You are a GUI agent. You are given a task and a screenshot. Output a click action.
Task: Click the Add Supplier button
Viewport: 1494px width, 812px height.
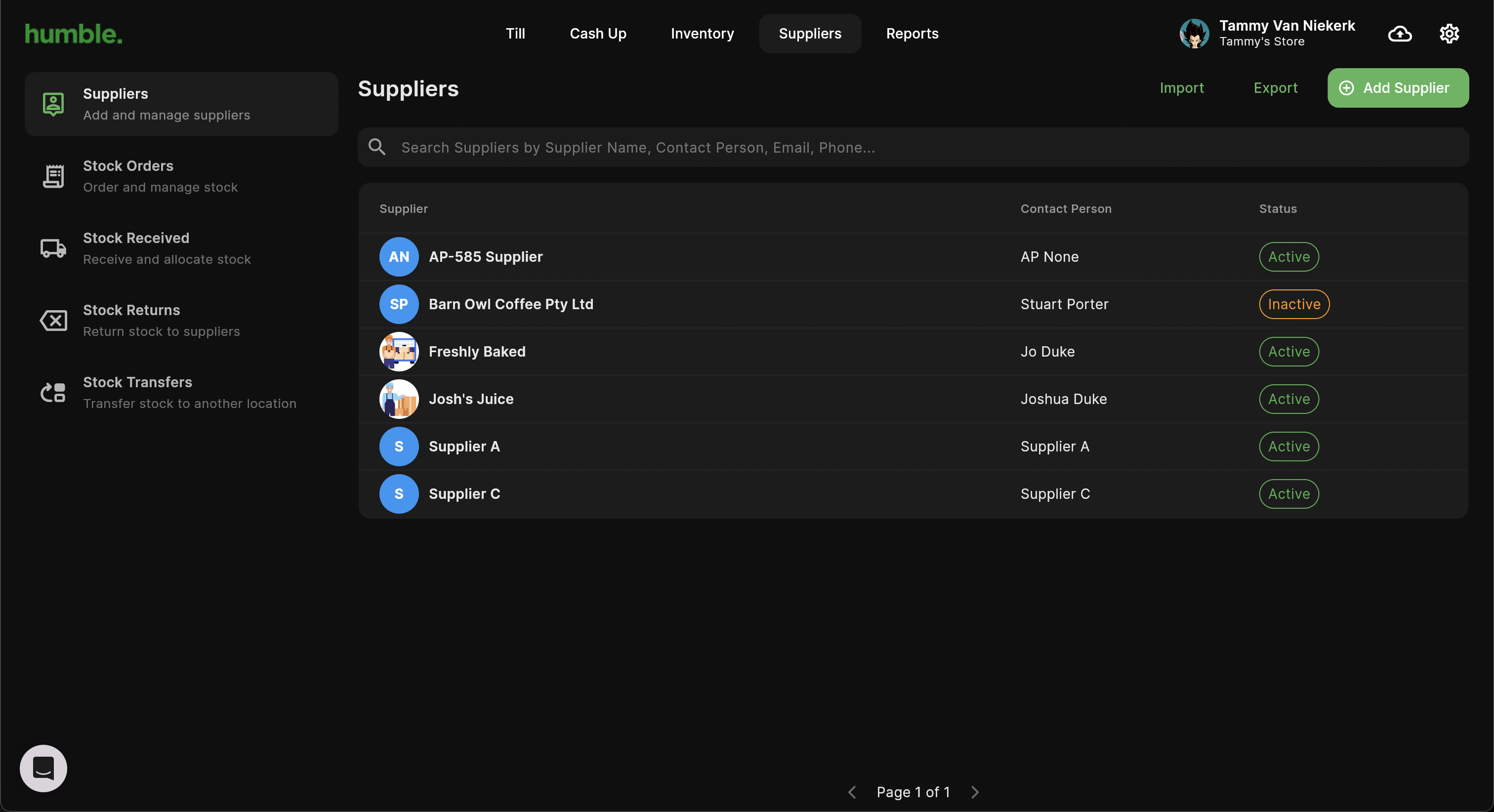tap(1398, 88)
